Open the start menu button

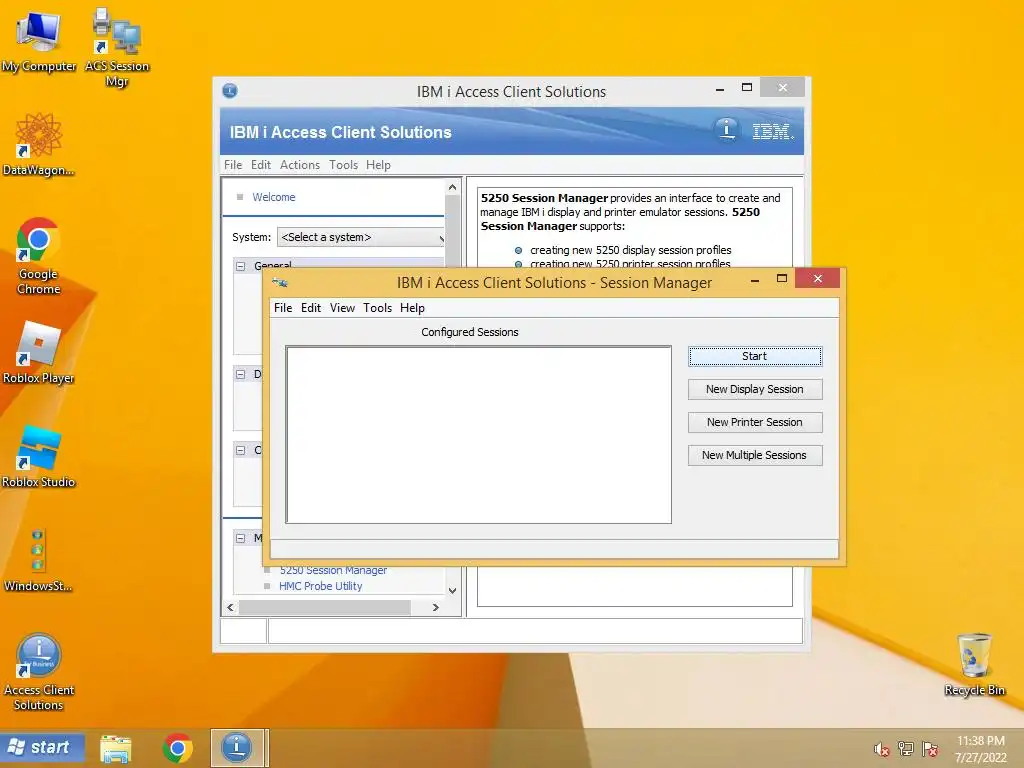(42, 747)
